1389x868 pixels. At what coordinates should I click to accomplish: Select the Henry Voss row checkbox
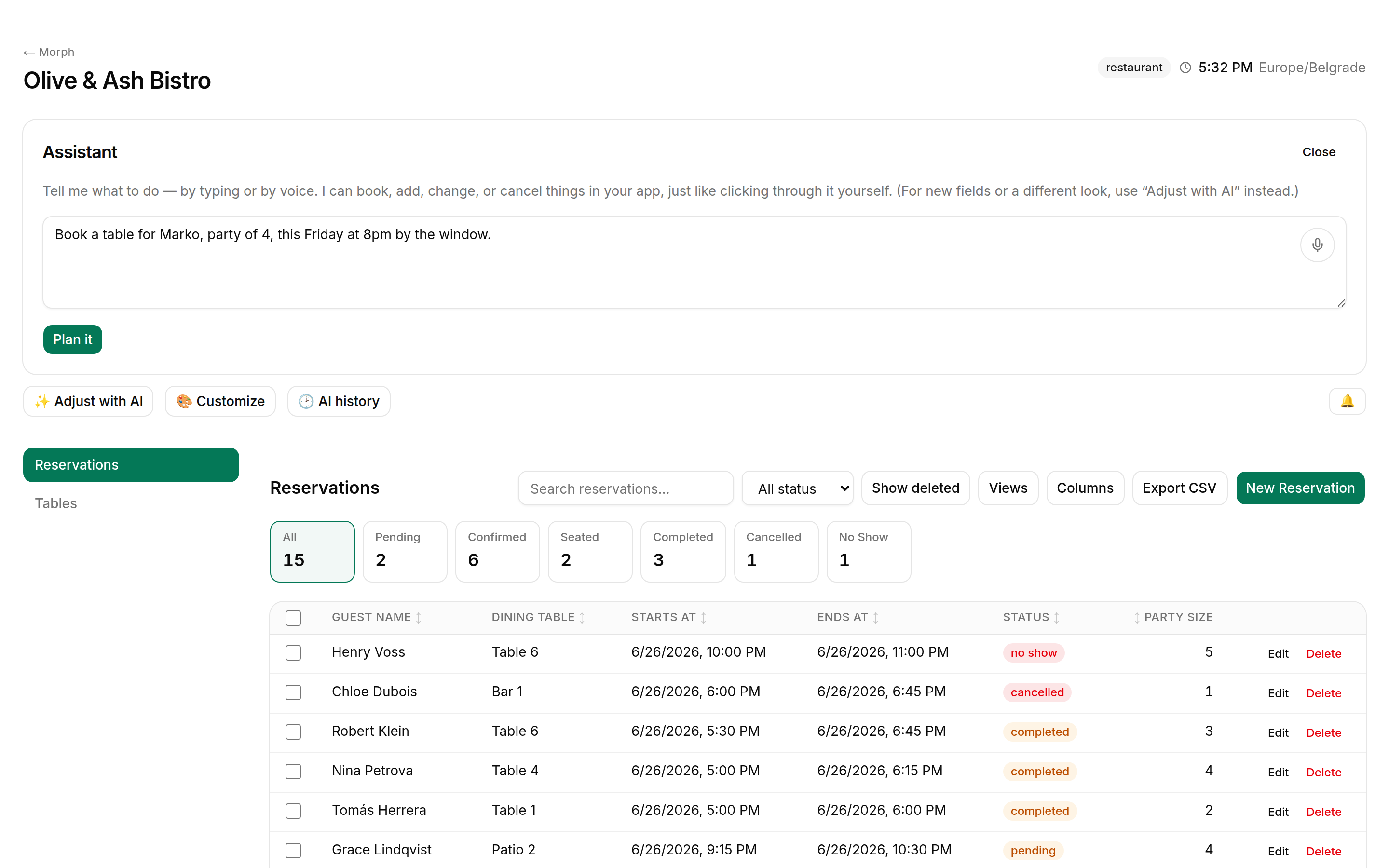point(293,653)
